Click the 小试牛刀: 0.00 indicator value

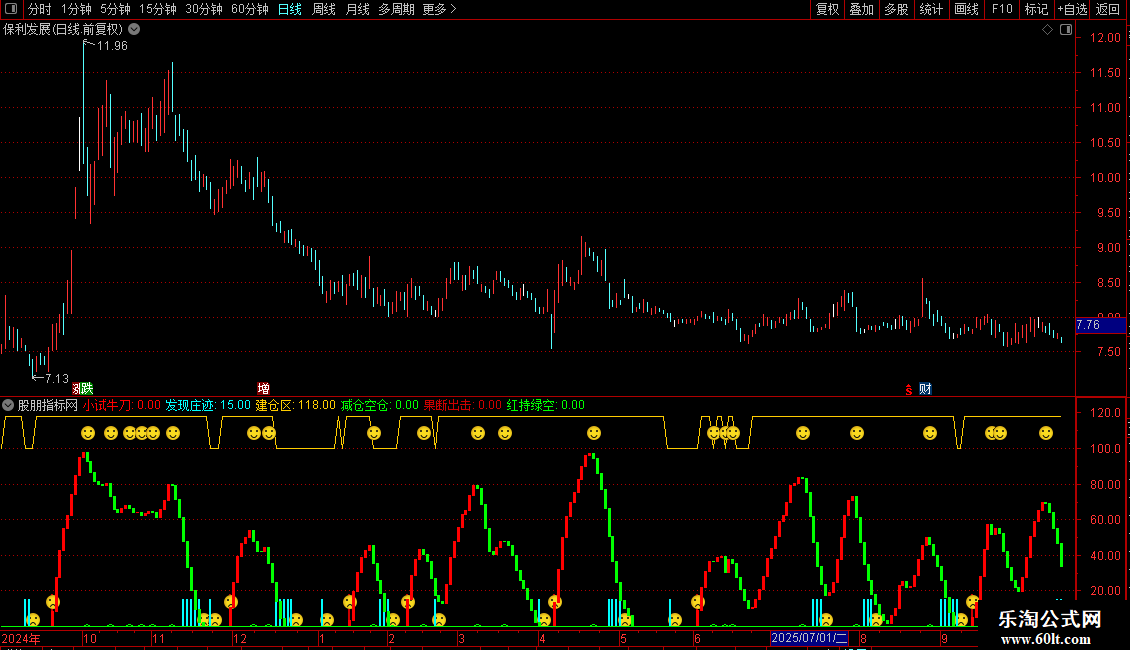click(x=122, y=405)
